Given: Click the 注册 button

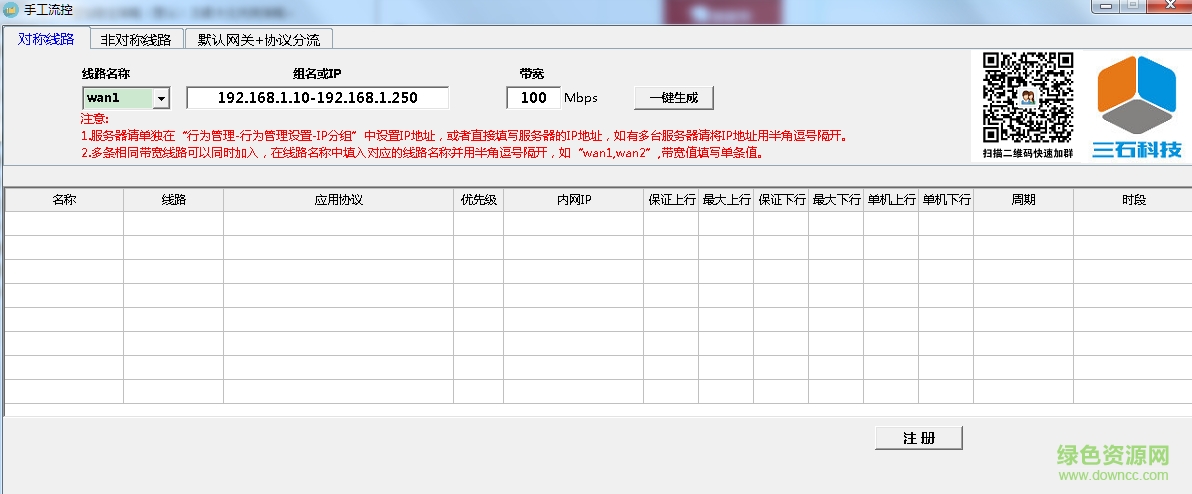Looking at the screenshot, I should point(918,438).
